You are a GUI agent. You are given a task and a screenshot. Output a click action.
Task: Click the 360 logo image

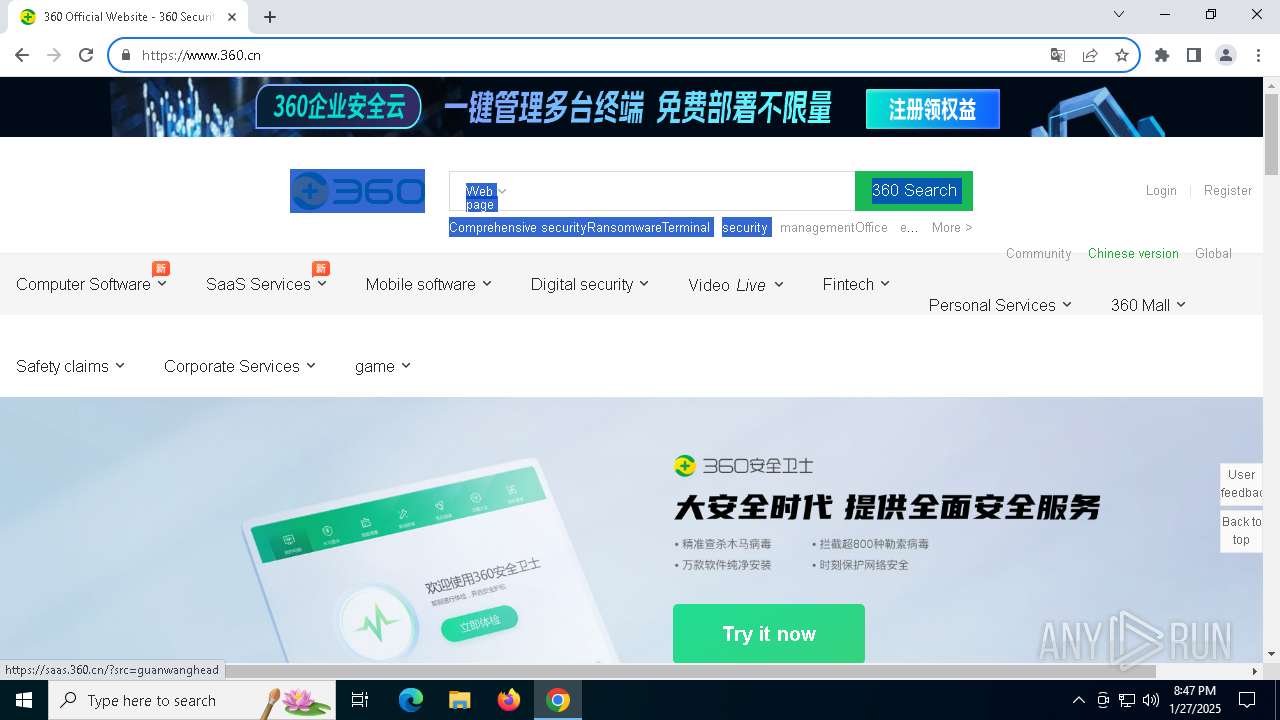(357, 191)
